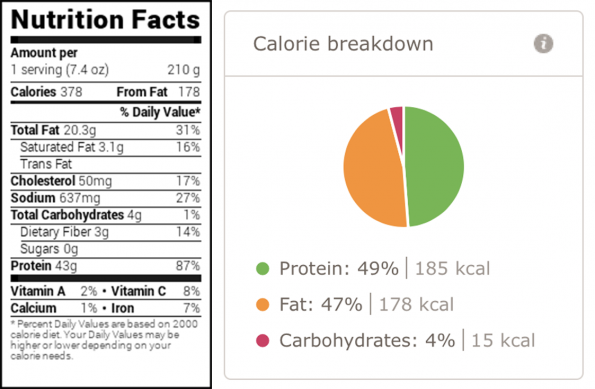
Task: Click the info icon beside Calorie breakdown
Action: pyautogui.click(x=543, y=44)
